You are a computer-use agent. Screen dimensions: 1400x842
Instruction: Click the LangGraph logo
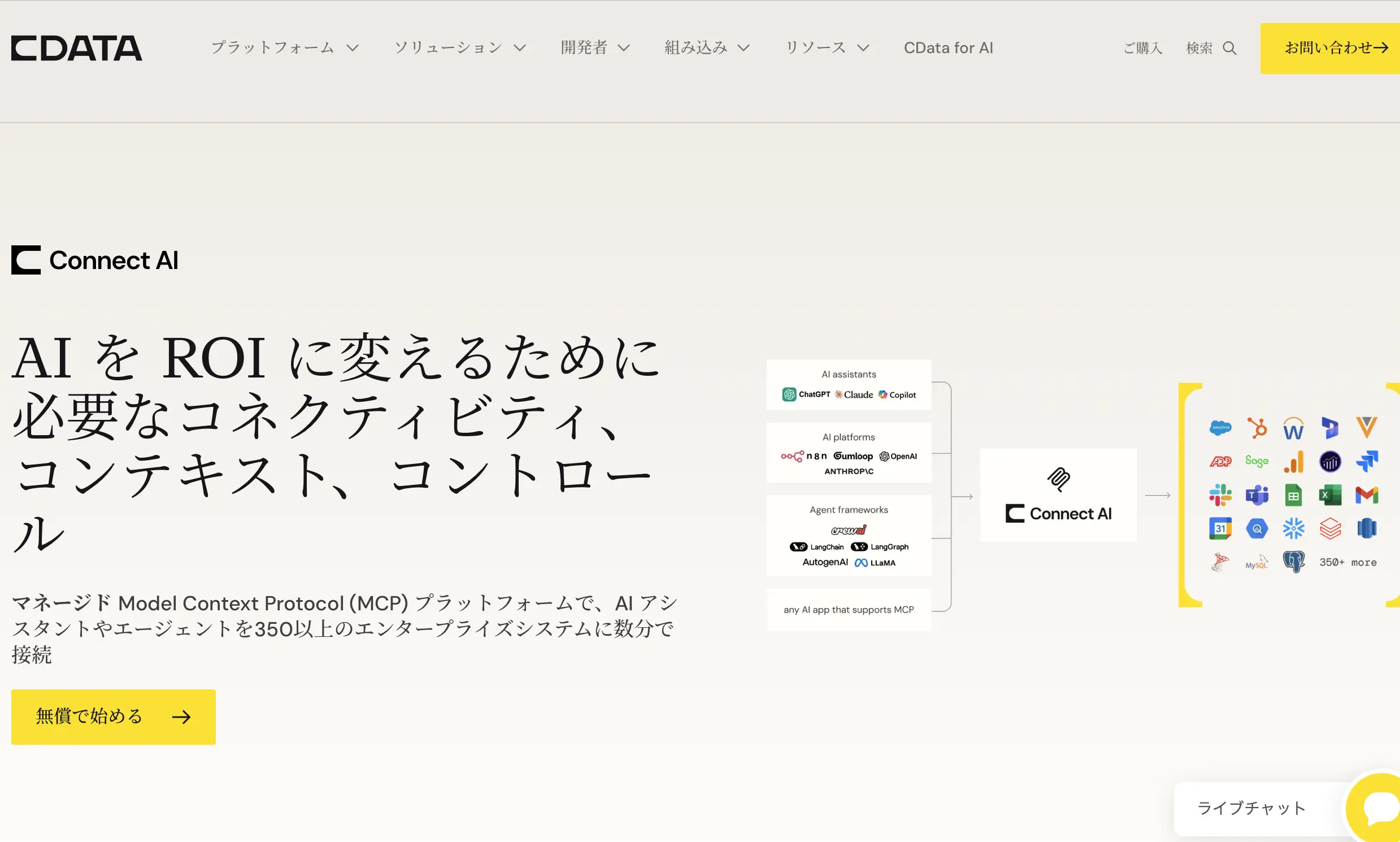point(880,547)
